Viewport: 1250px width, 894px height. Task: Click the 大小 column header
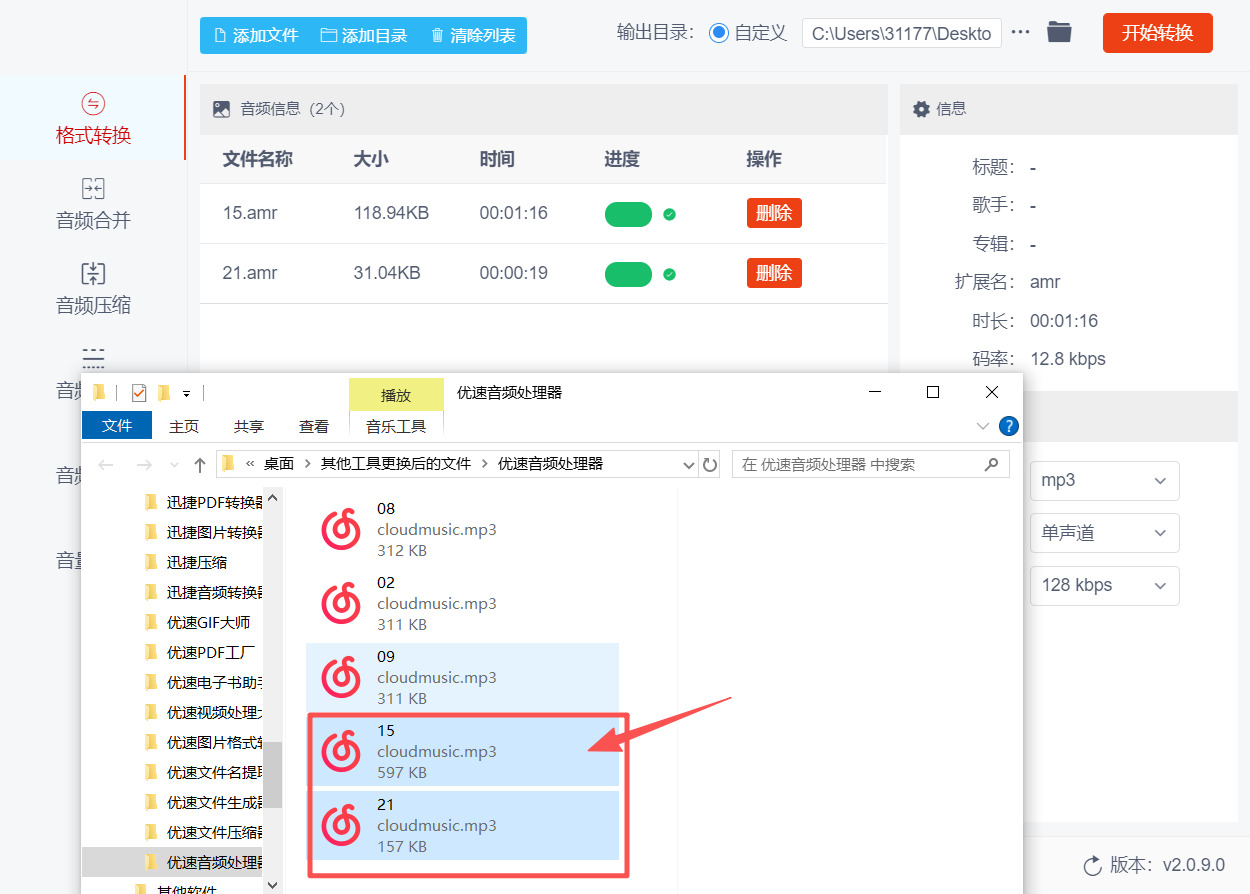point(371,159)
